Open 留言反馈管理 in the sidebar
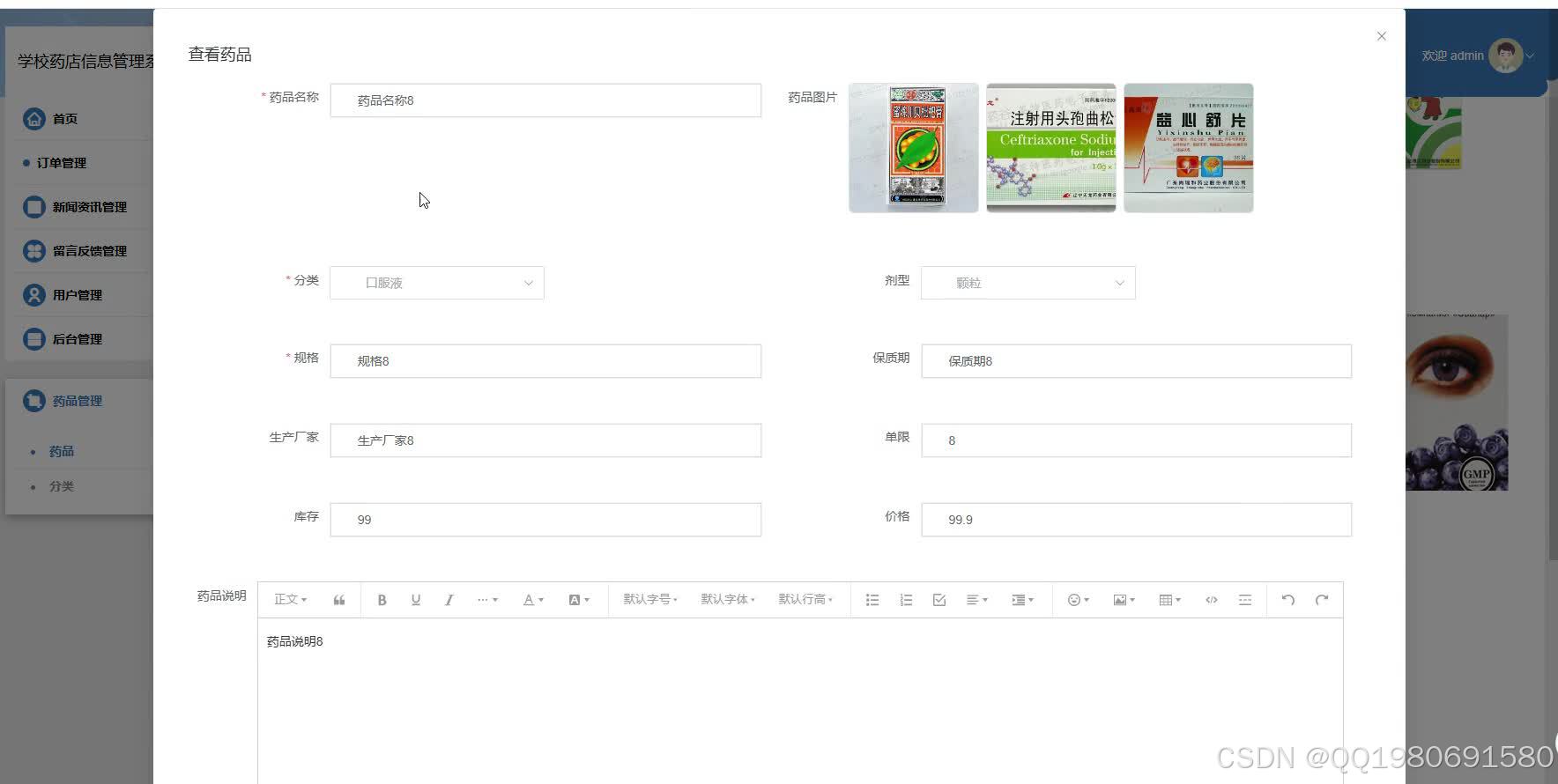Image resolution: width=1558 pixels, height=784 pixels. pyautogui.click(x=89, y=251)
